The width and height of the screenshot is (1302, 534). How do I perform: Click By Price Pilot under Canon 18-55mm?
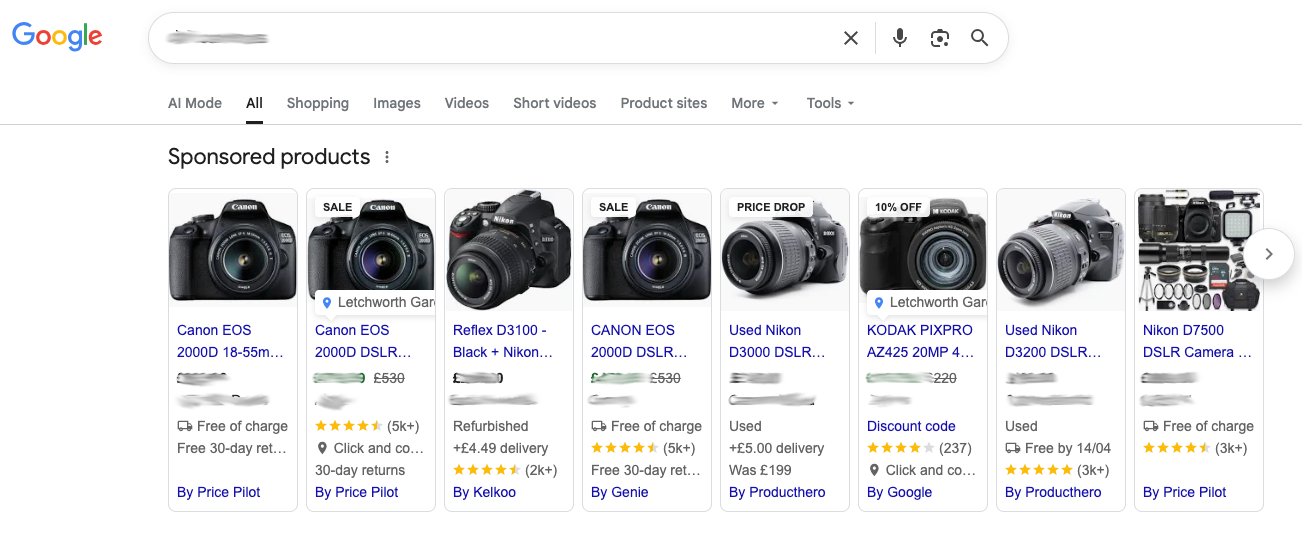click(x=219, y=492)
